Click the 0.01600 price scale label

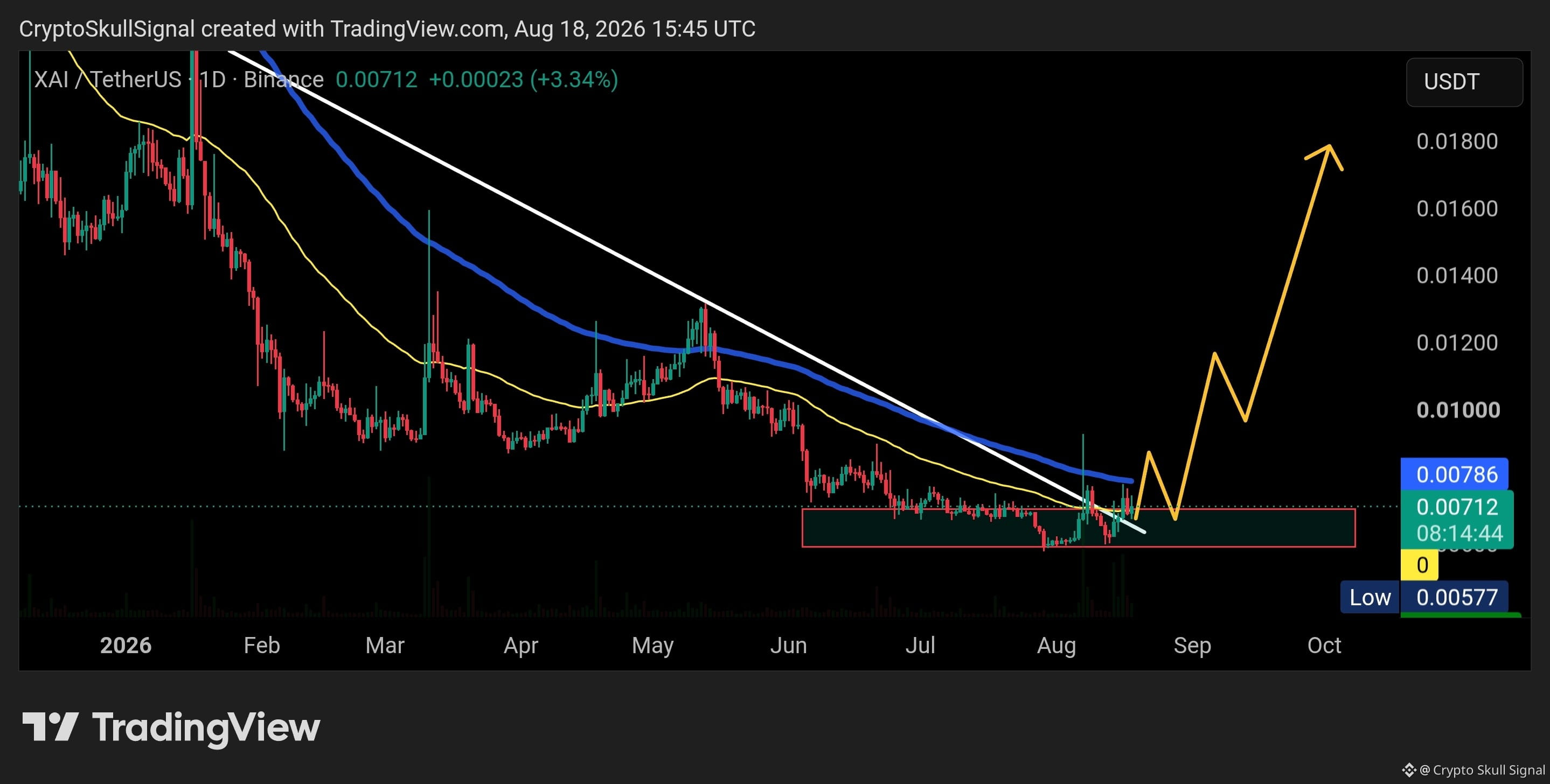(x=1457, y=208)
